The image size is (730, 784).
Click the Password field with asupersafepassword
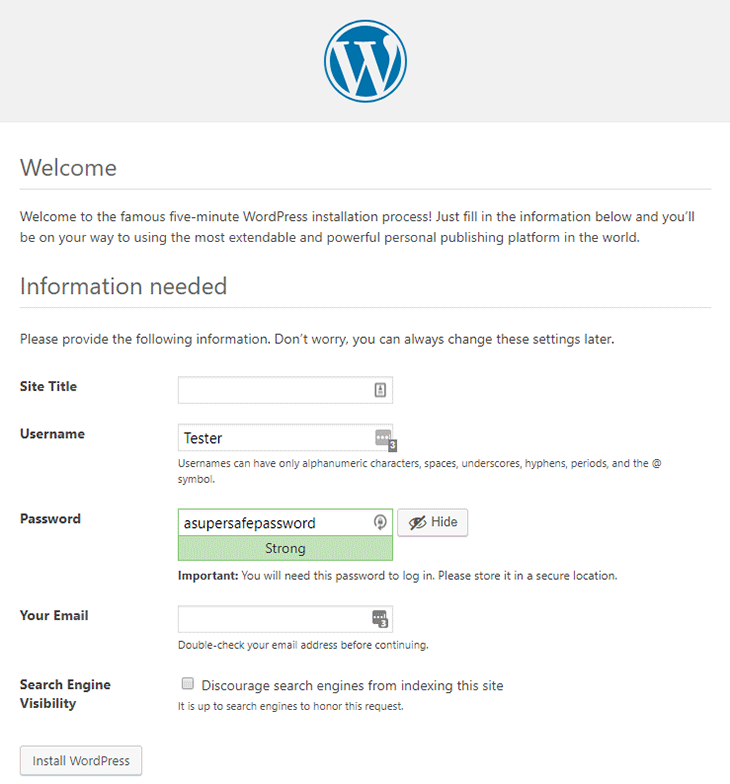(x=285, y=522)
